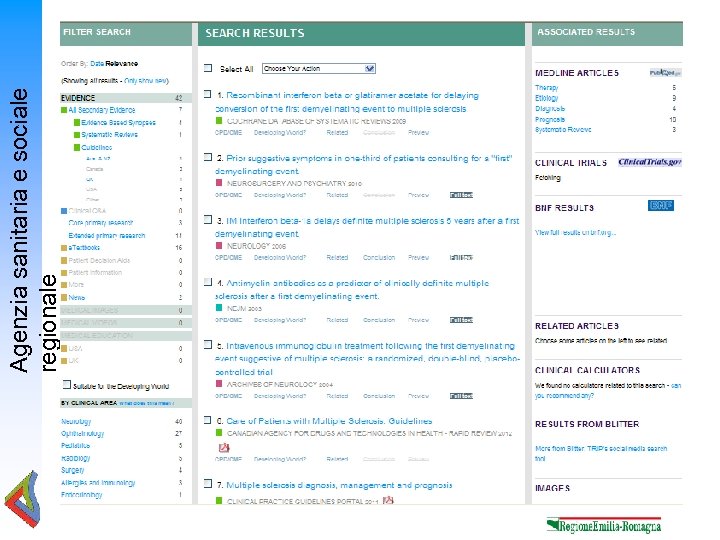Open IM interferon beta-1a delays definite MS result
Image resolution: width=720 pixels, height=540 pixels.
click(367, 227)
